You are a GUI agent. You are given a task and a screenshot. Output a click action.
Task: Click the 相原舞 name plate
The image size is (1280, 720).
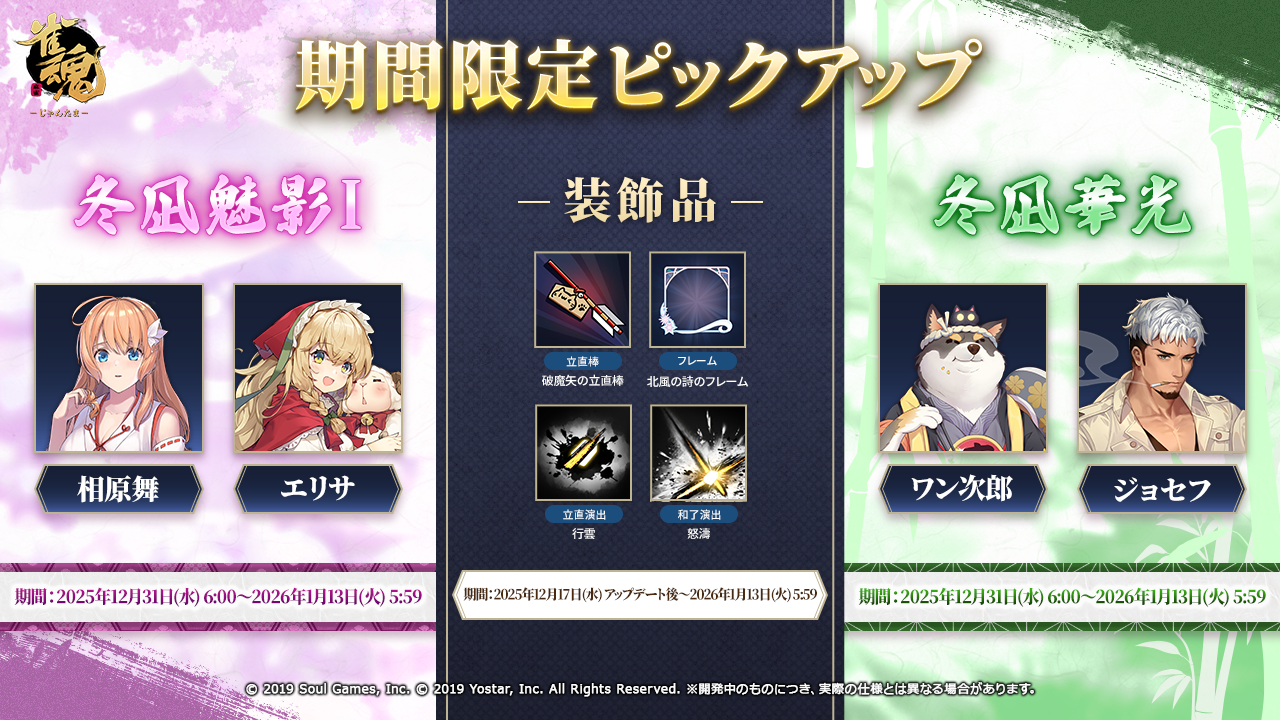point(119,489)
